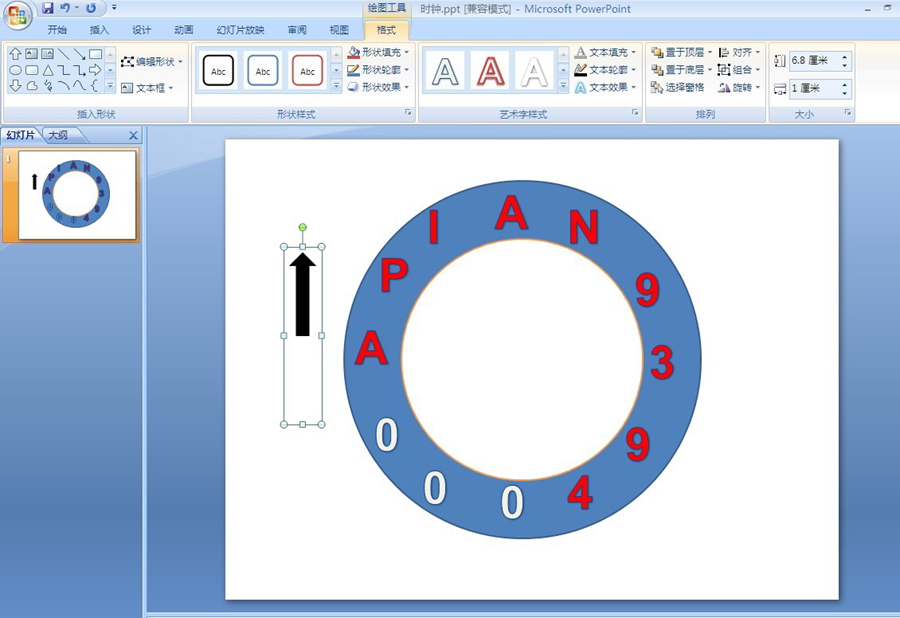Switch to the 大纲 outline tab
The width and height of the screenshot is (900, 618).
click(x=58, y=135)
